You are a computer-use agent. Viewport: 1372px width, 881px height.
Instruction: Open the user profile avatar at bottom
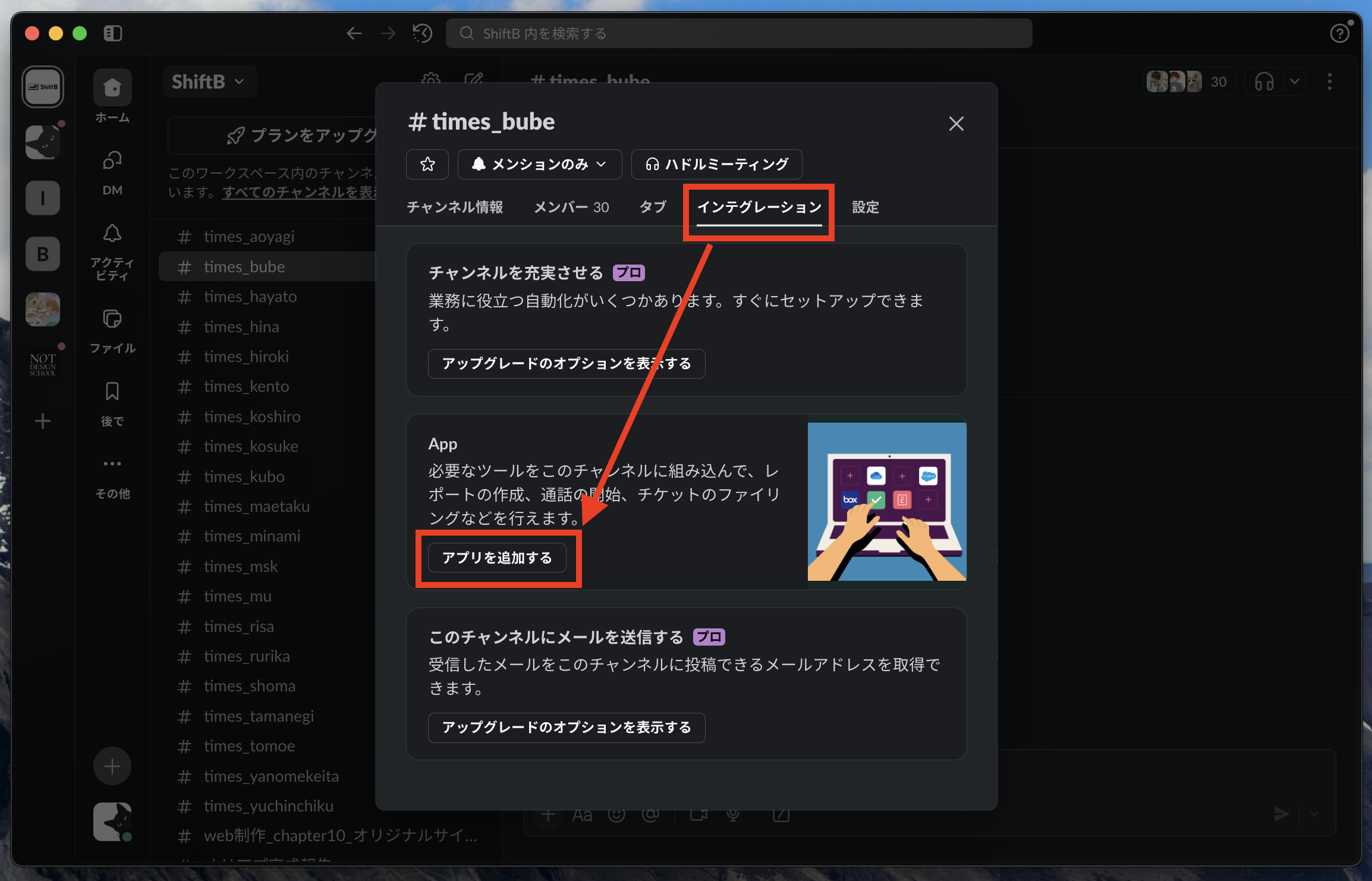112,822
